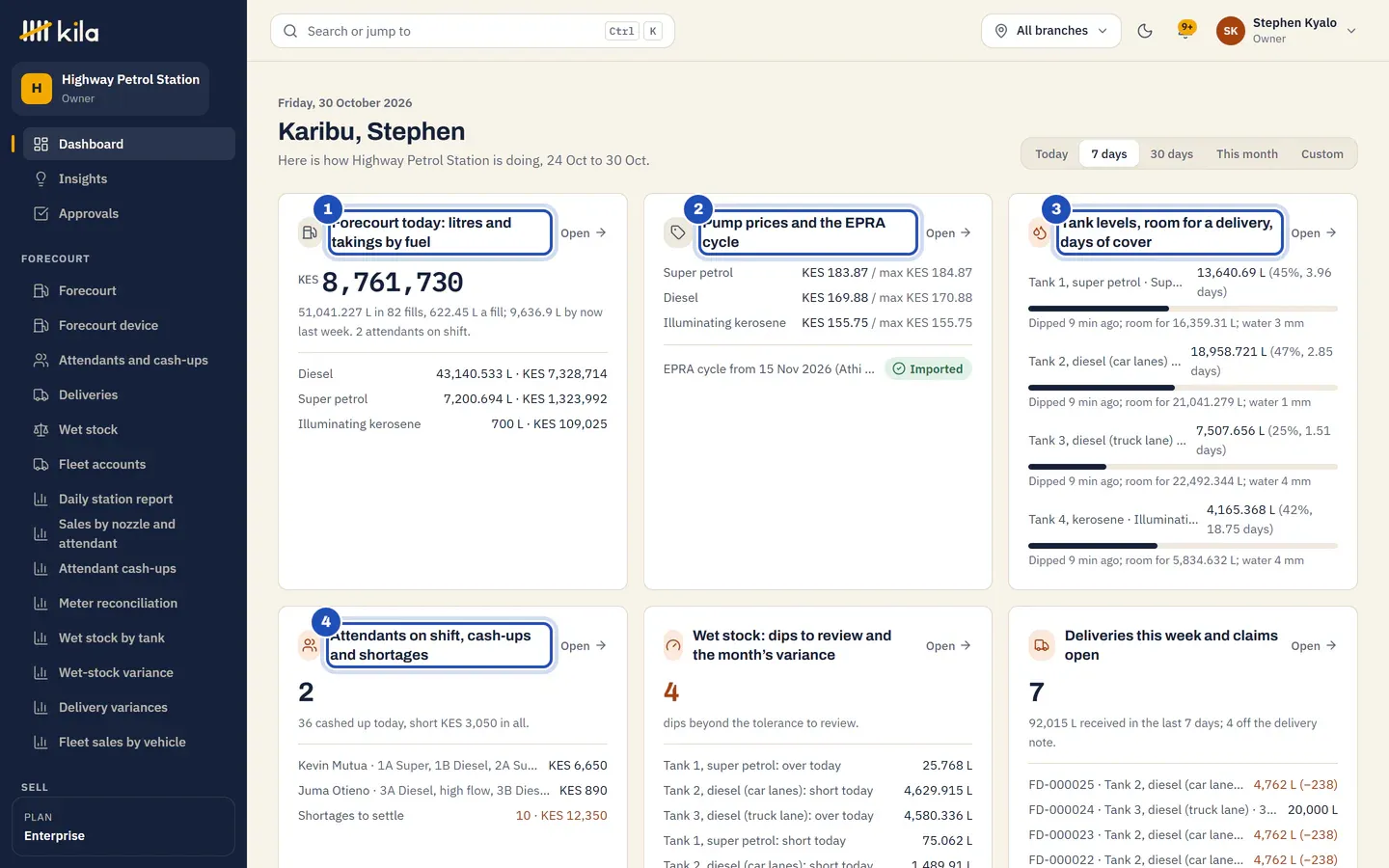Select the This month range tab

pos(1246,154)
